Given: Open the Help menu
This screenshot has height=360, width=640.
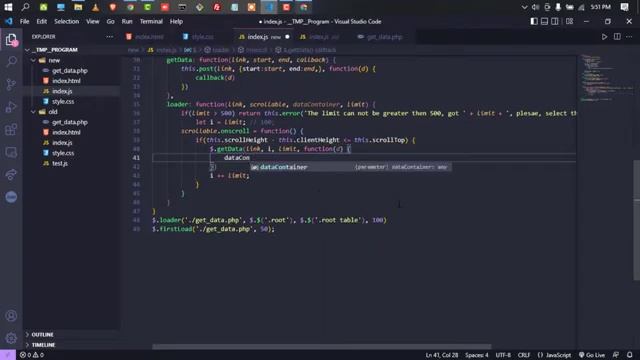Looking at the screenshot, I should pyautogui.click(x=176, y=21).
